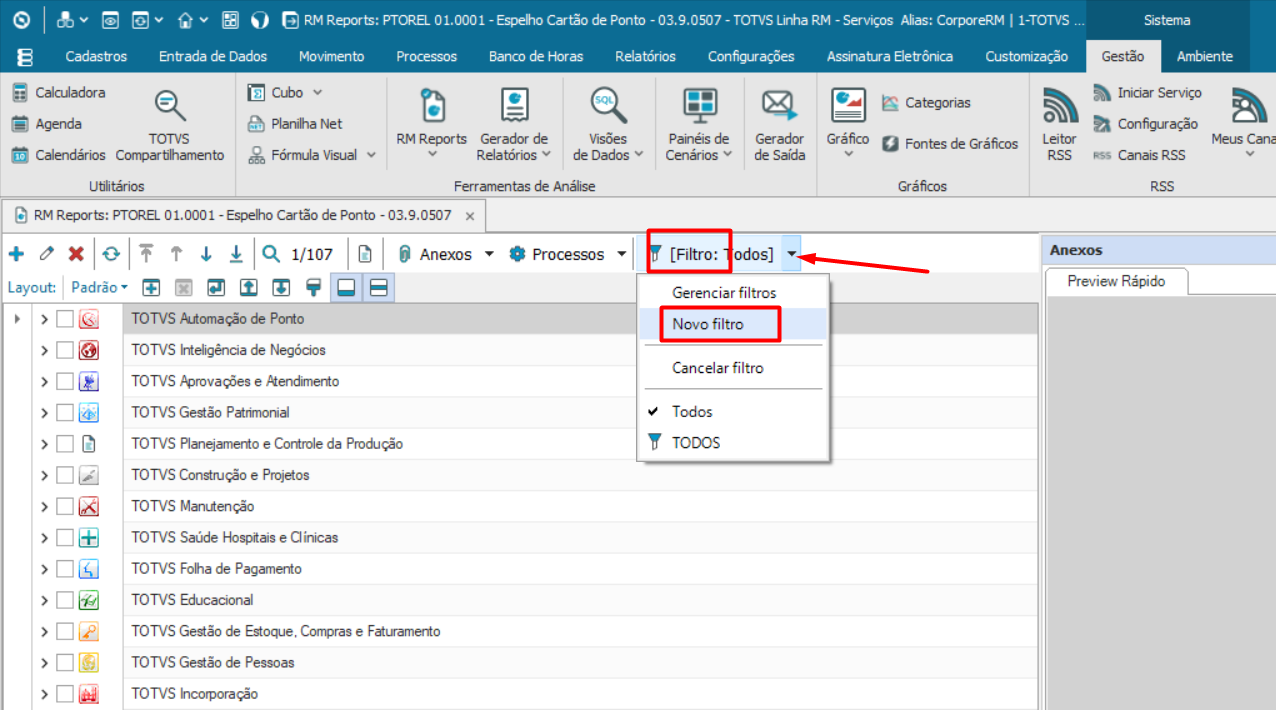Expand TOTVS Construção e Projetos node
The width and height of the screenshot is (1276, 710).
click(44, 475)
